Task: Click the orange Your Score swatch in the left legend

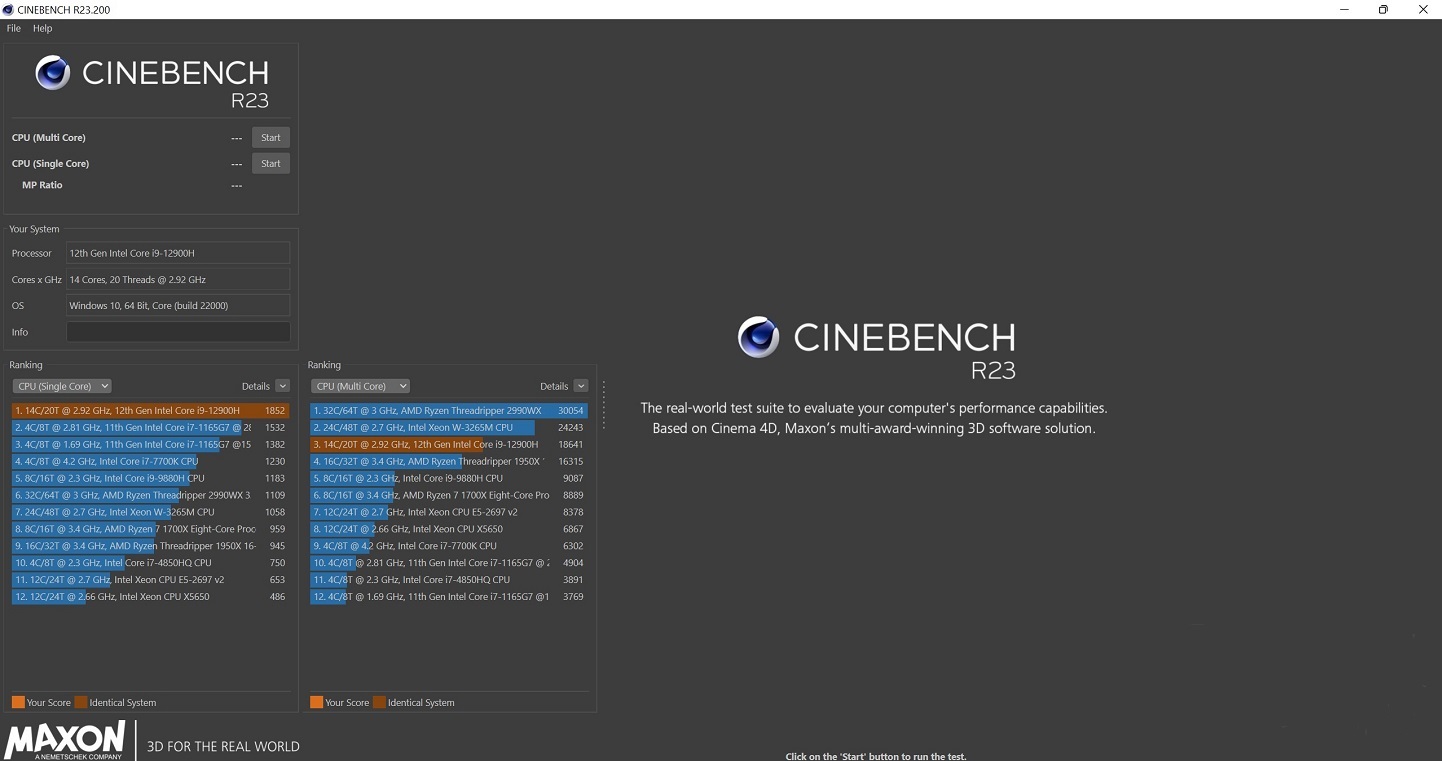Action: click(18, 703)
